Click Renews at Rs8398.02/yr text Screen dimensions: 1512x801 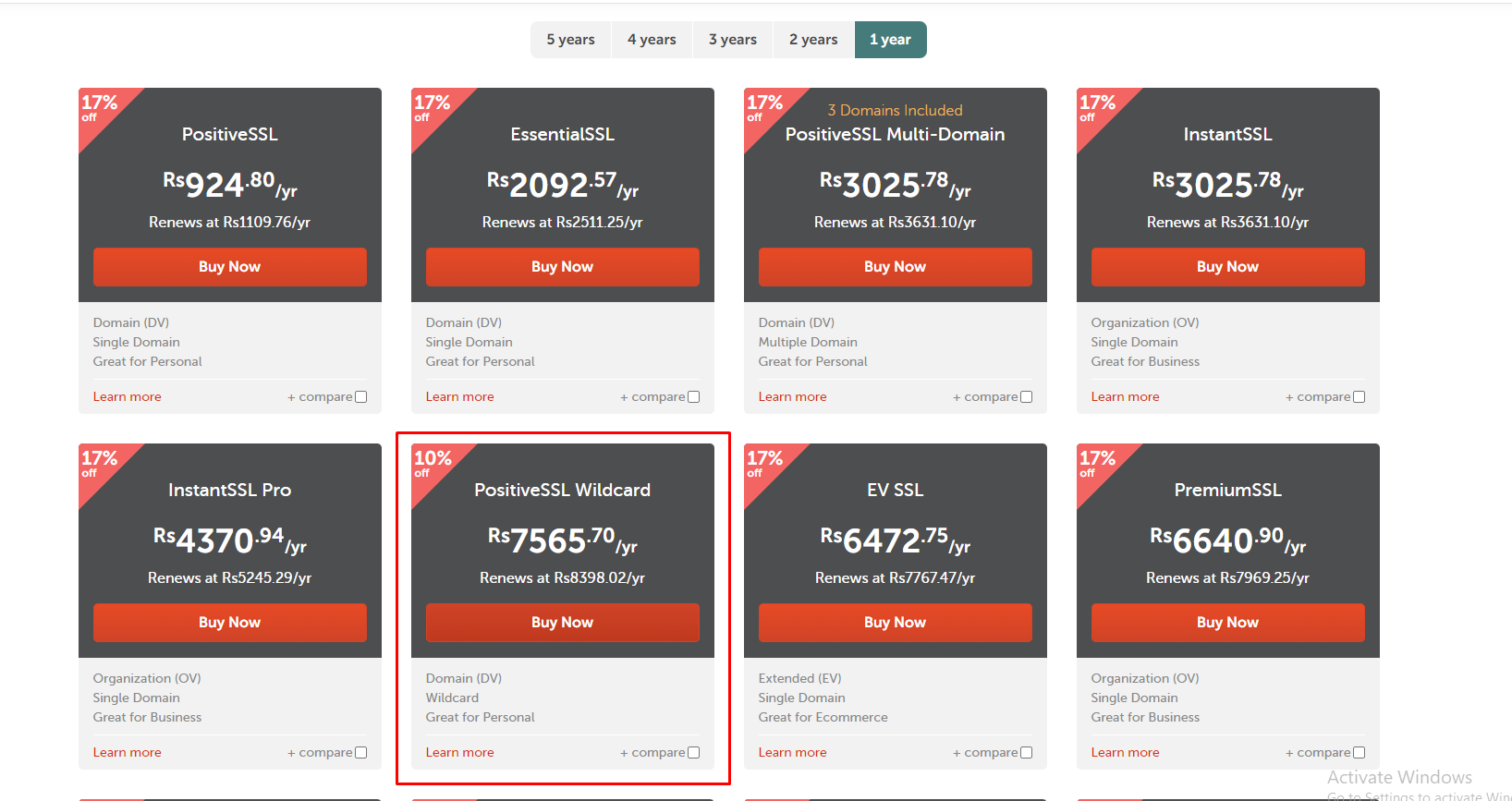coord(563,578)
